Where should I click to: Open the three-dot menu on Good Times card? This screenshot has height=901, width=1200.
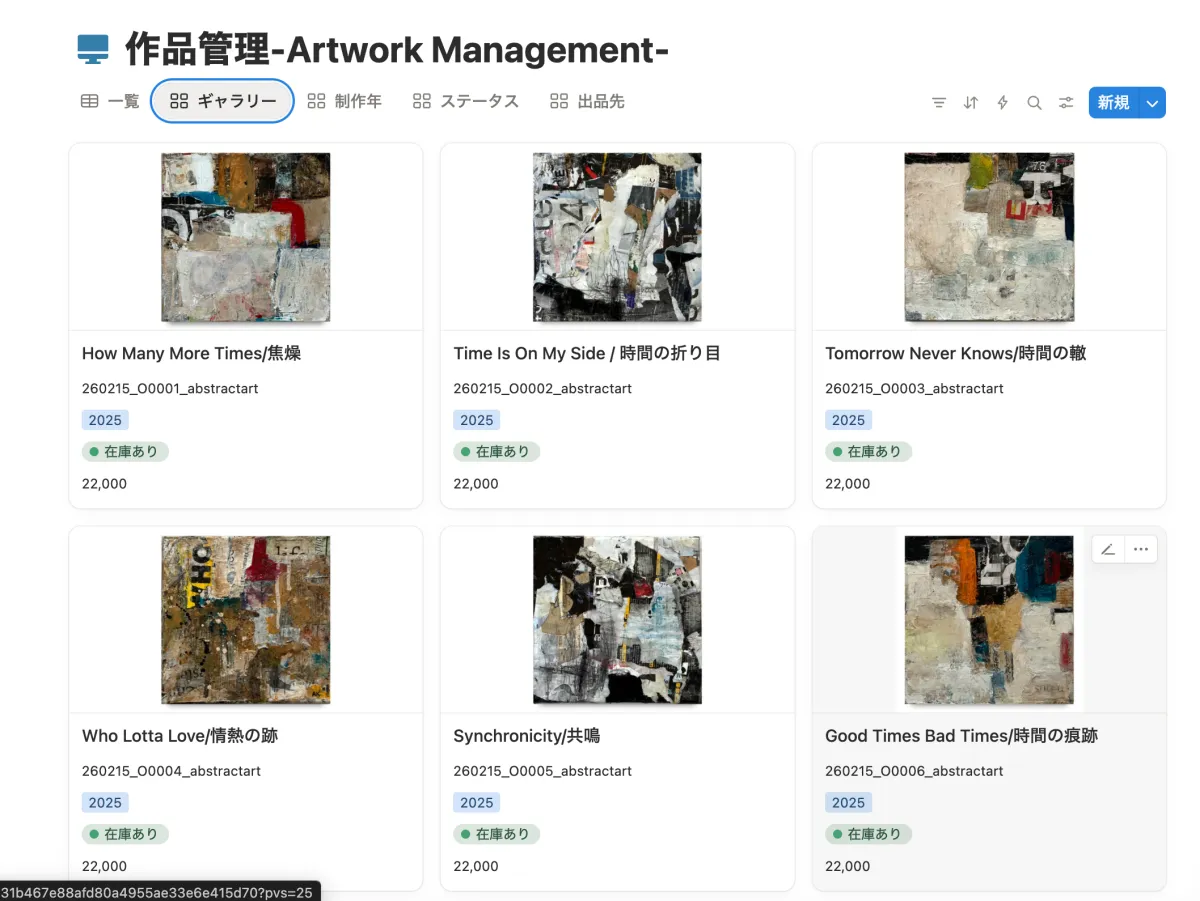click(x=1141, y=549)
